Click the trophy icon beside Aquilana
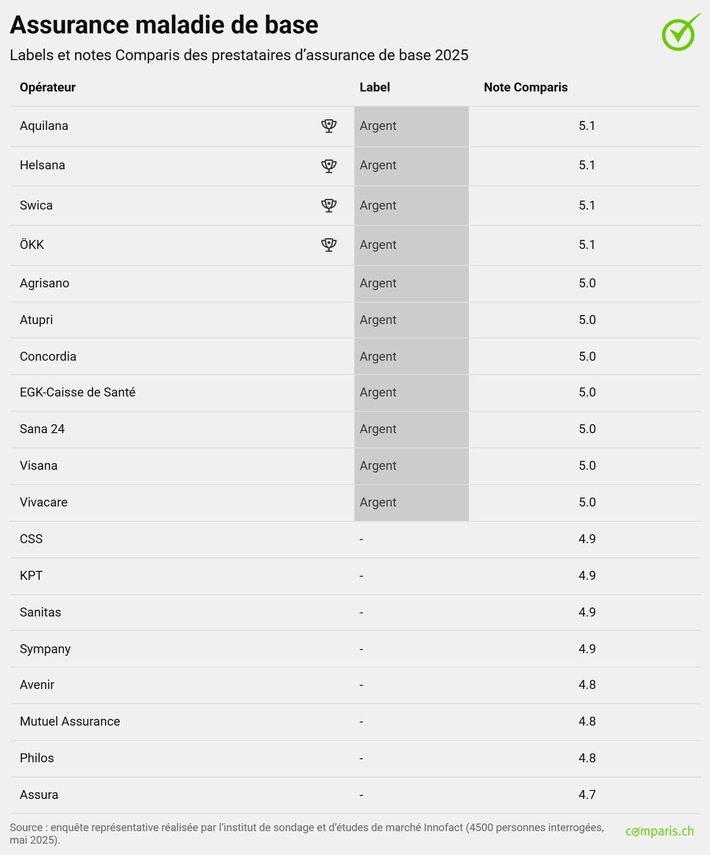 coord(329,126)
